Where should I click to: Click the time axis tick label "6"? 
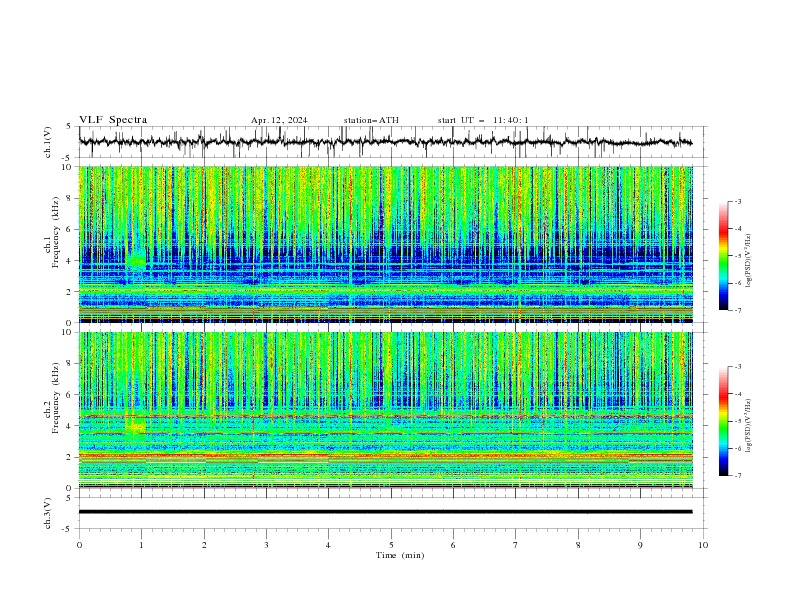pos(453,545)
